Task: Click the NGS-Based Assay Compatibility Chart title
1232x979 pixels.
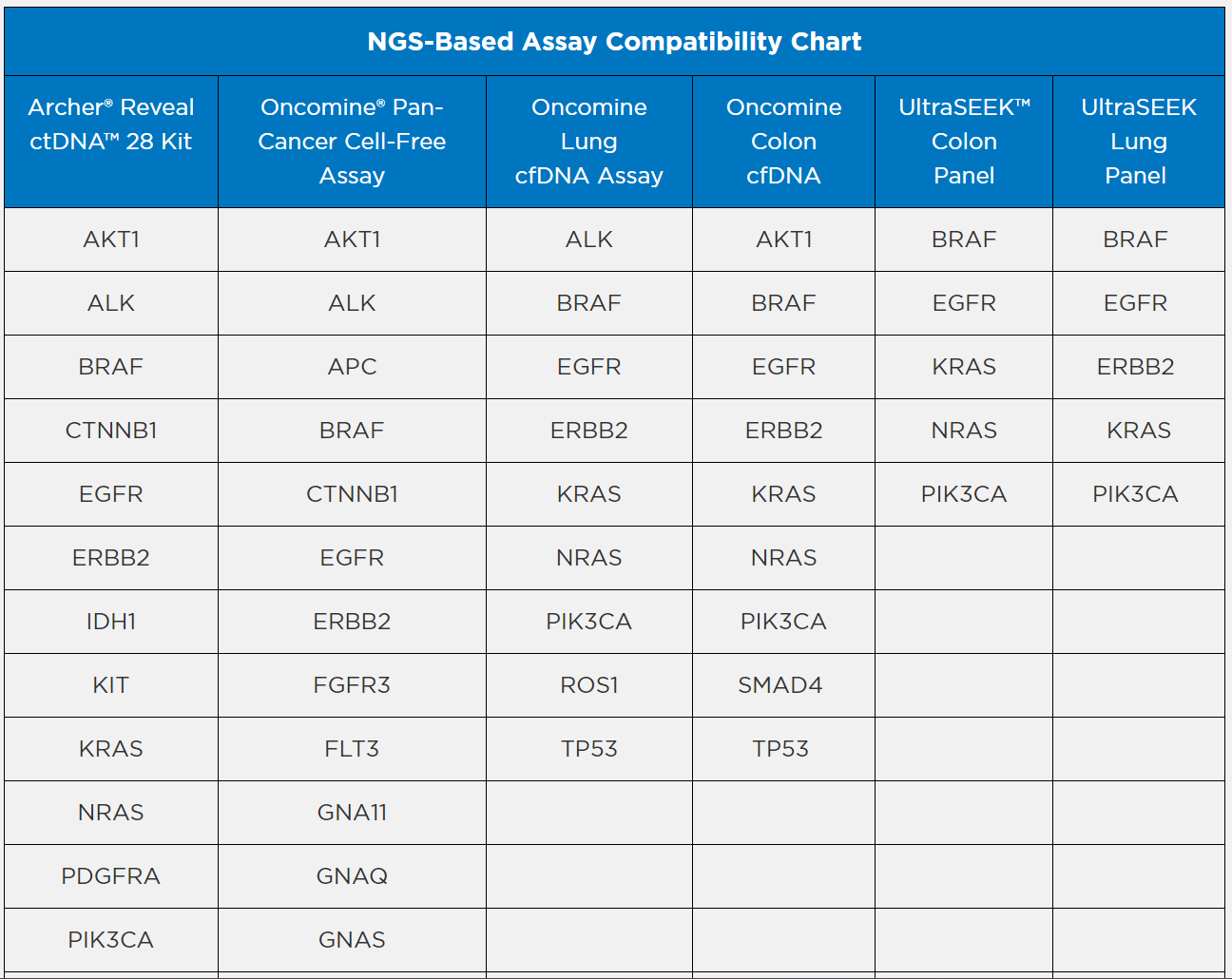Action: pyautogui.click(x=614, y=42)
